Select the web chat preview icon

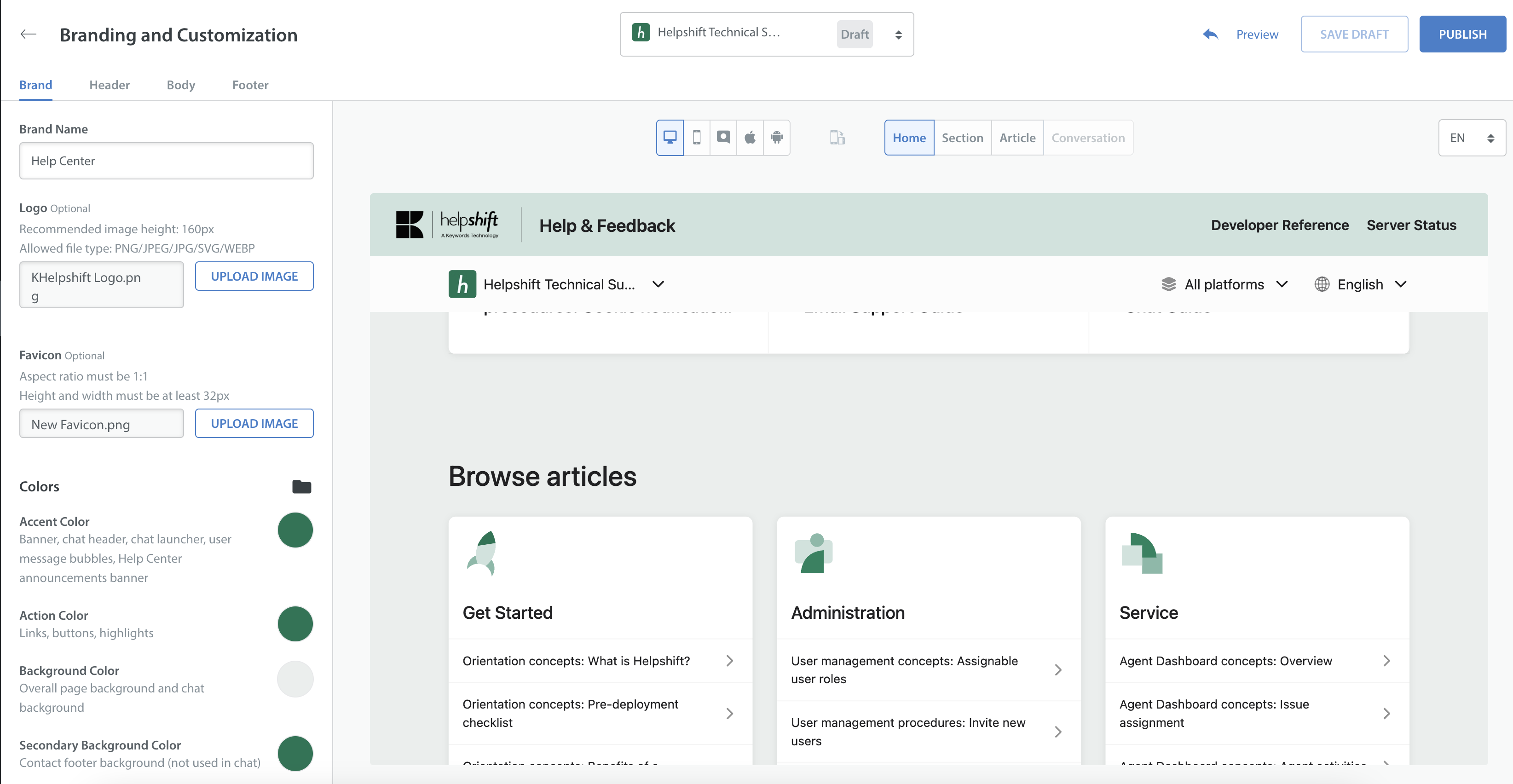[724, 138]
